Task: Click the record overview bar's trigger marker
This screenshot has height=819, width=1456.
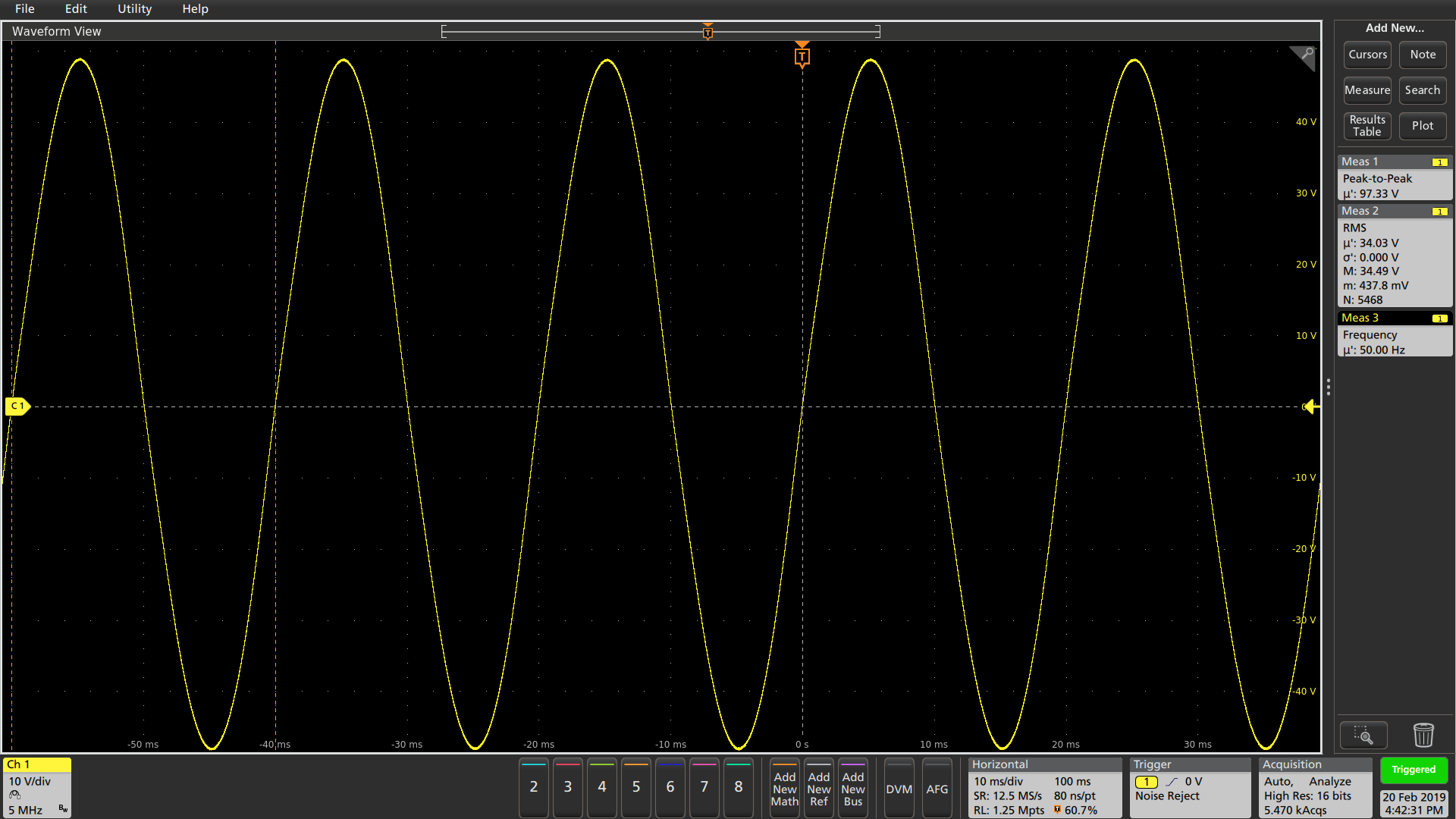Action: [708, 32]
